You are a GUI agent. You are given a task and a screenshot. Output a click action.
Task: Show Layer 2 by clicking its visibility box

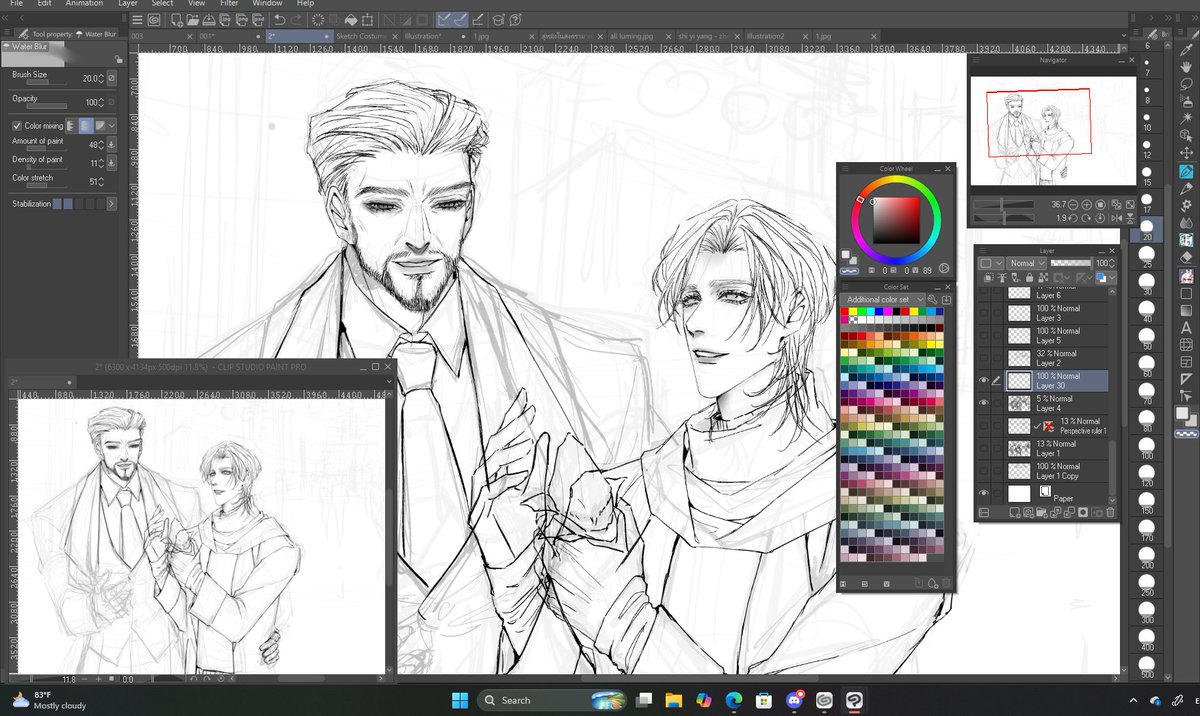click(x=984, y=358)
